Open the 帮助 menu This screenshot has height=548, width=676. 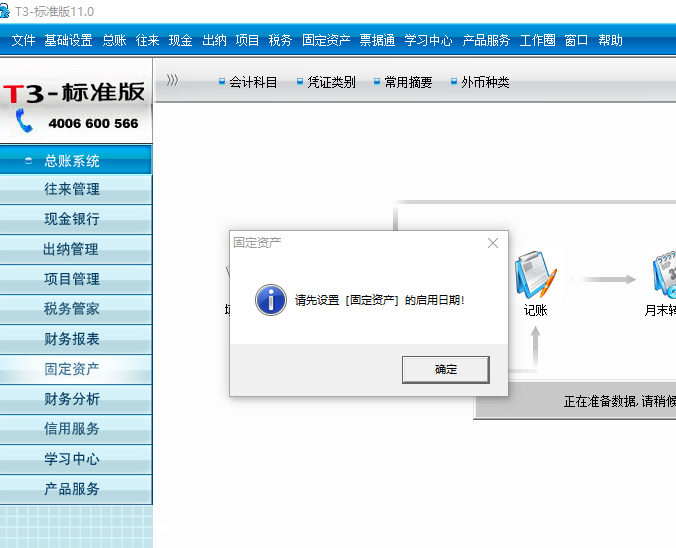[x=610, y=40]
